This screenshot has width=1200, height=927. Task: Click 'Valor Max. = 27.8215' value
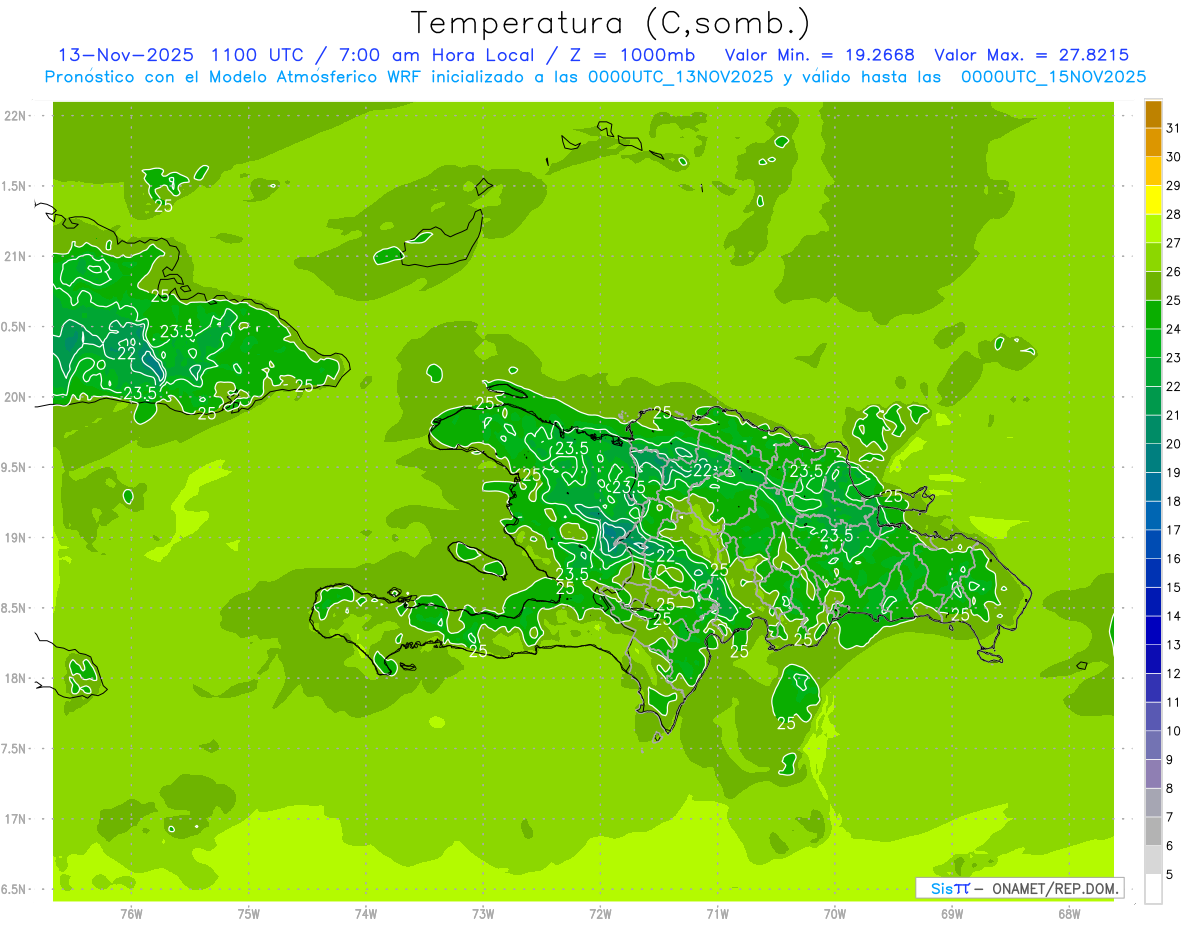pos(1030,55)
